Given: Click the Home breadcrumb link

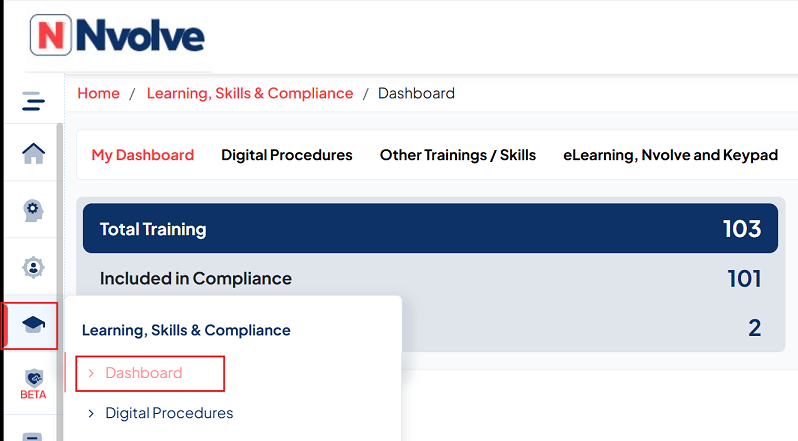Looking at the screenshot, I should pyautogui.click(x=98, y=93).
